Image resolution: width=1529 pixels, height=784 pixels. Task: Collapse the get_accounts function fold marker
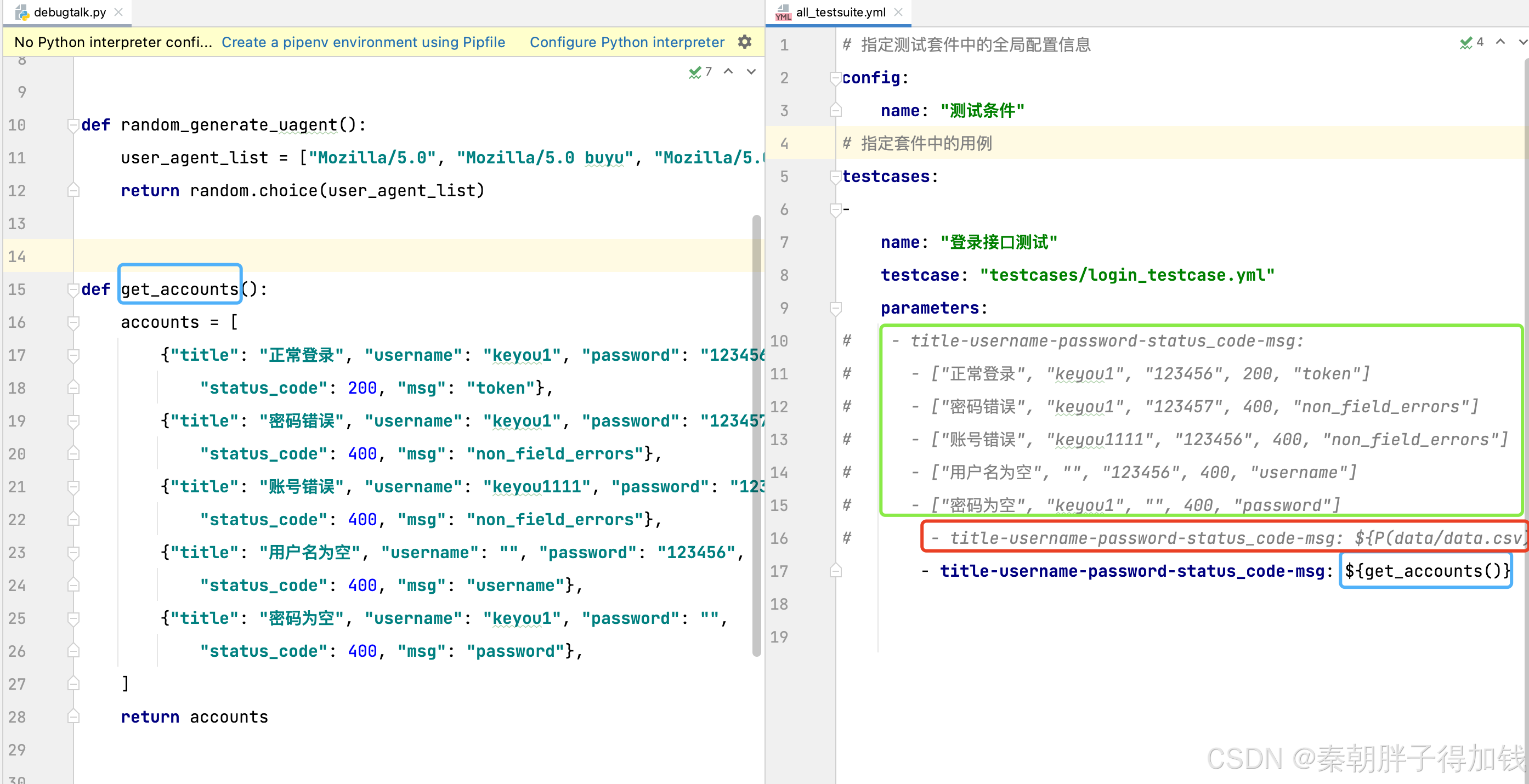point(73,289)
